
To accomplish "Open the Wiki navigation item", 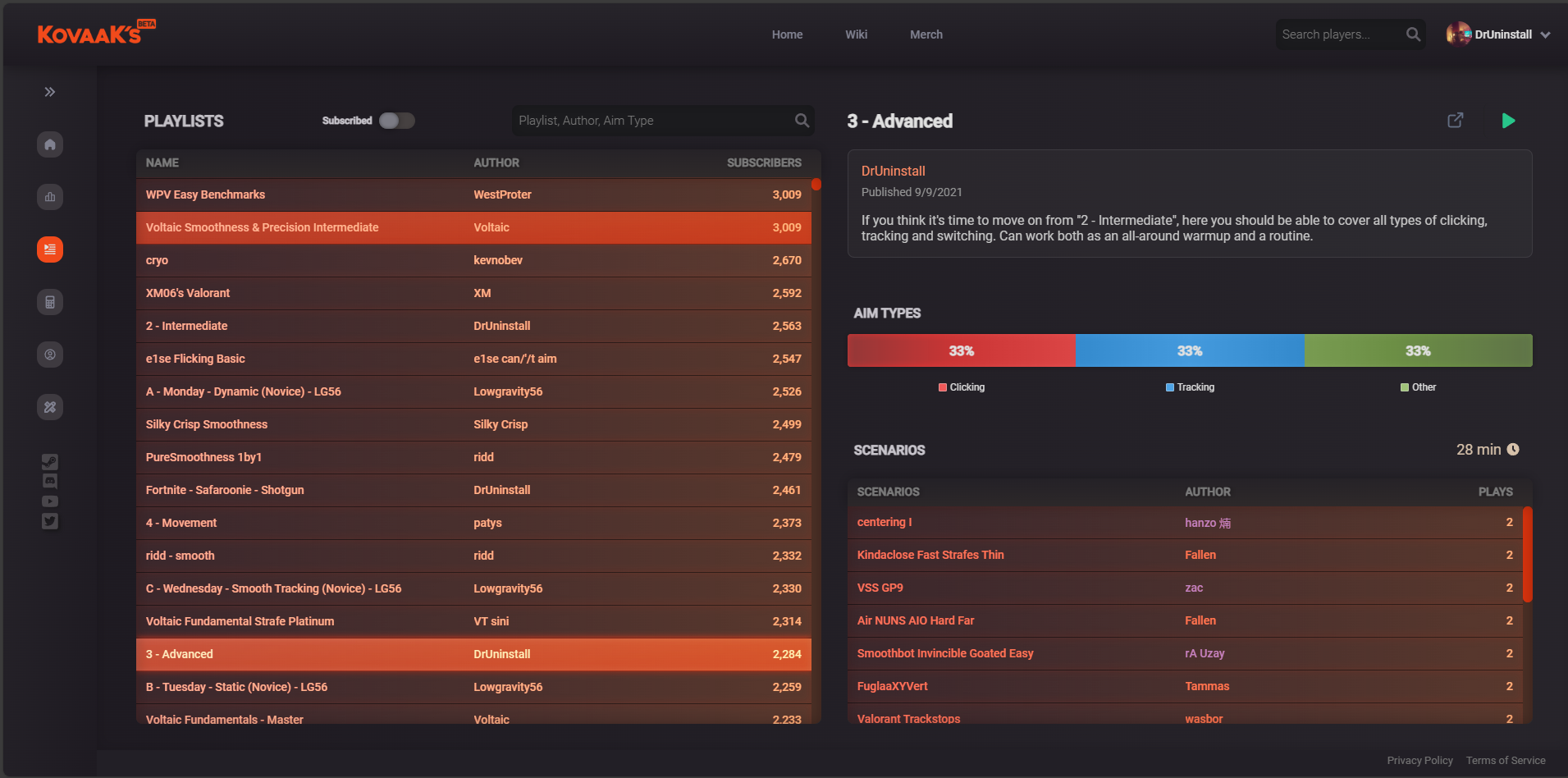I will (856, 34).
